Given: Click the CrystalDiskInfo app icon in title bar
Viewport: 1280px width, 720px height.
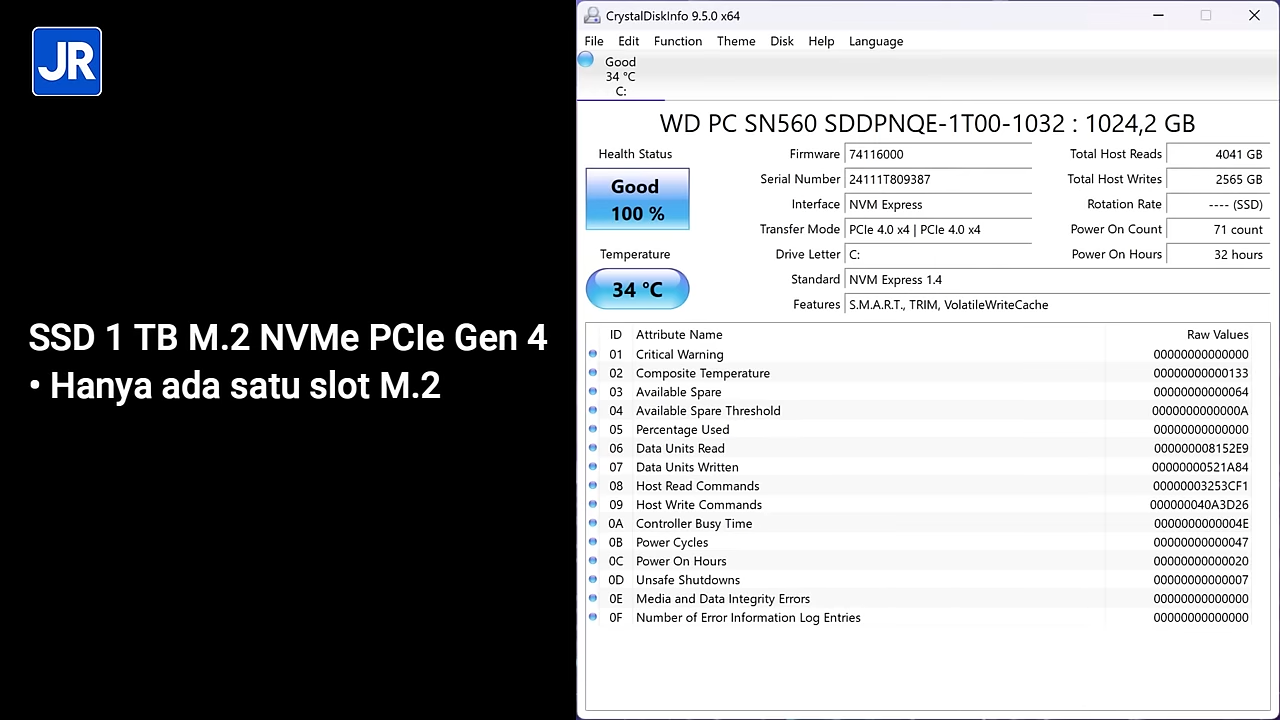Looking at the screenshot, I should [x=593, y=15].
